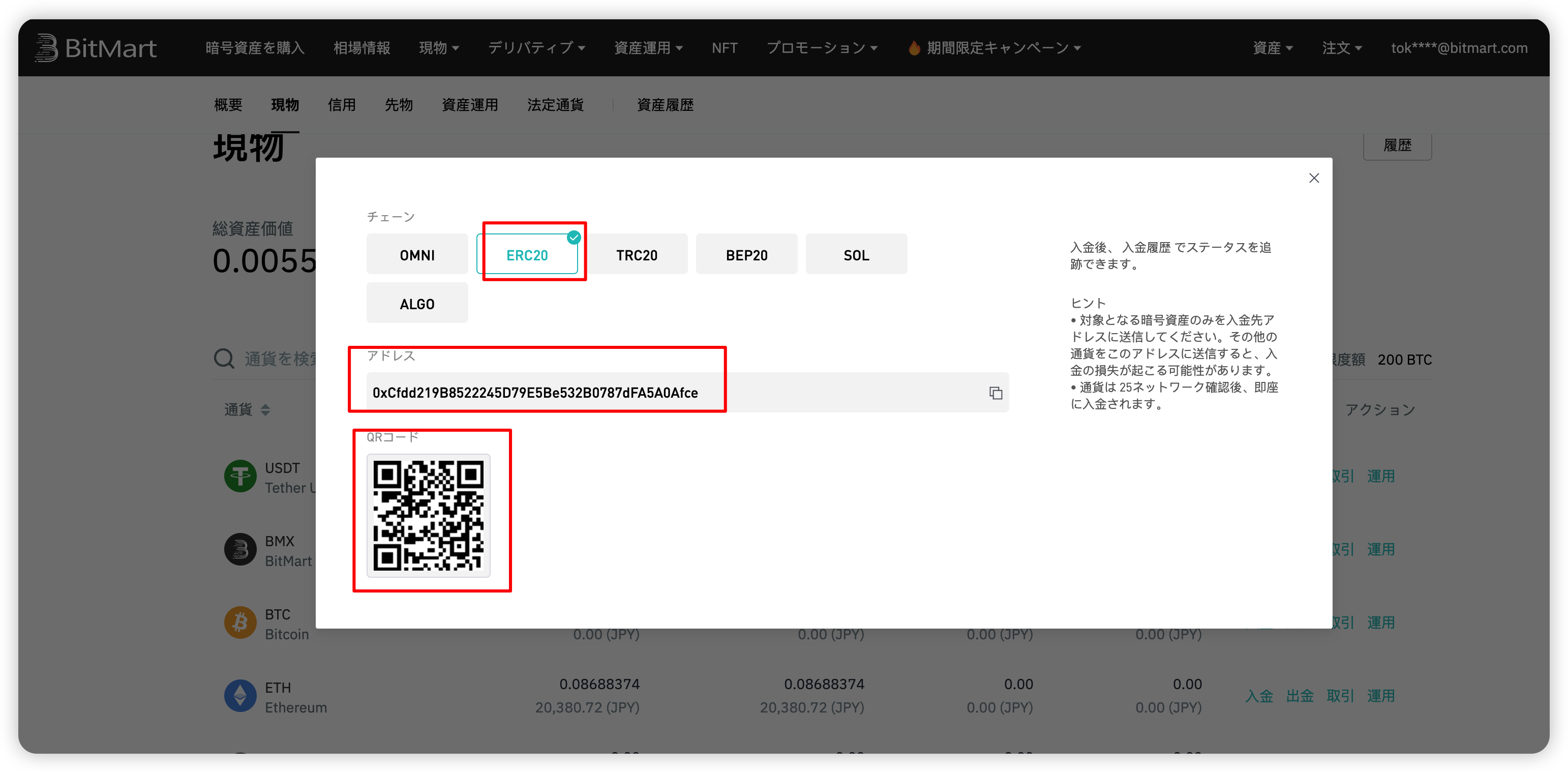Open the デリバティブ dropdown menu
Screen dimensions: 1568x772
(x=536, y=47)
